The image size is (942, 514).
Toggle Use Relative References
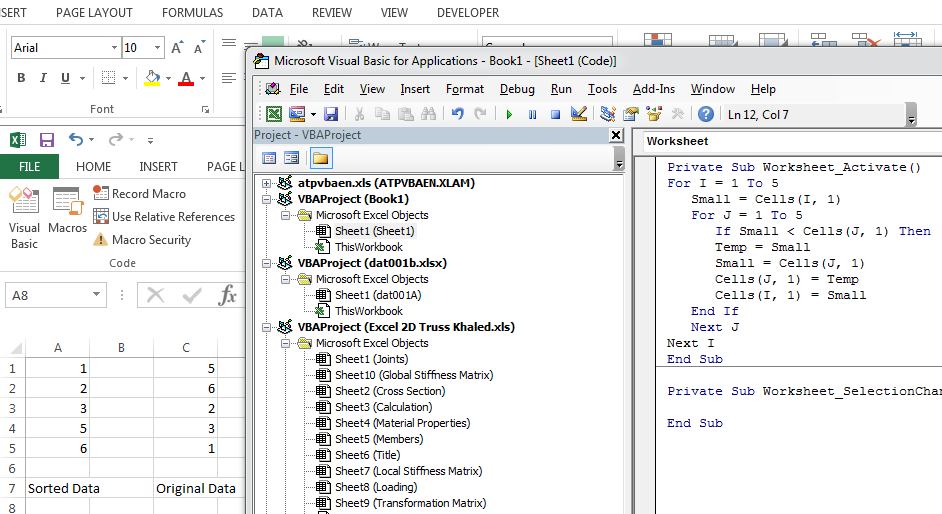(164, 217)
